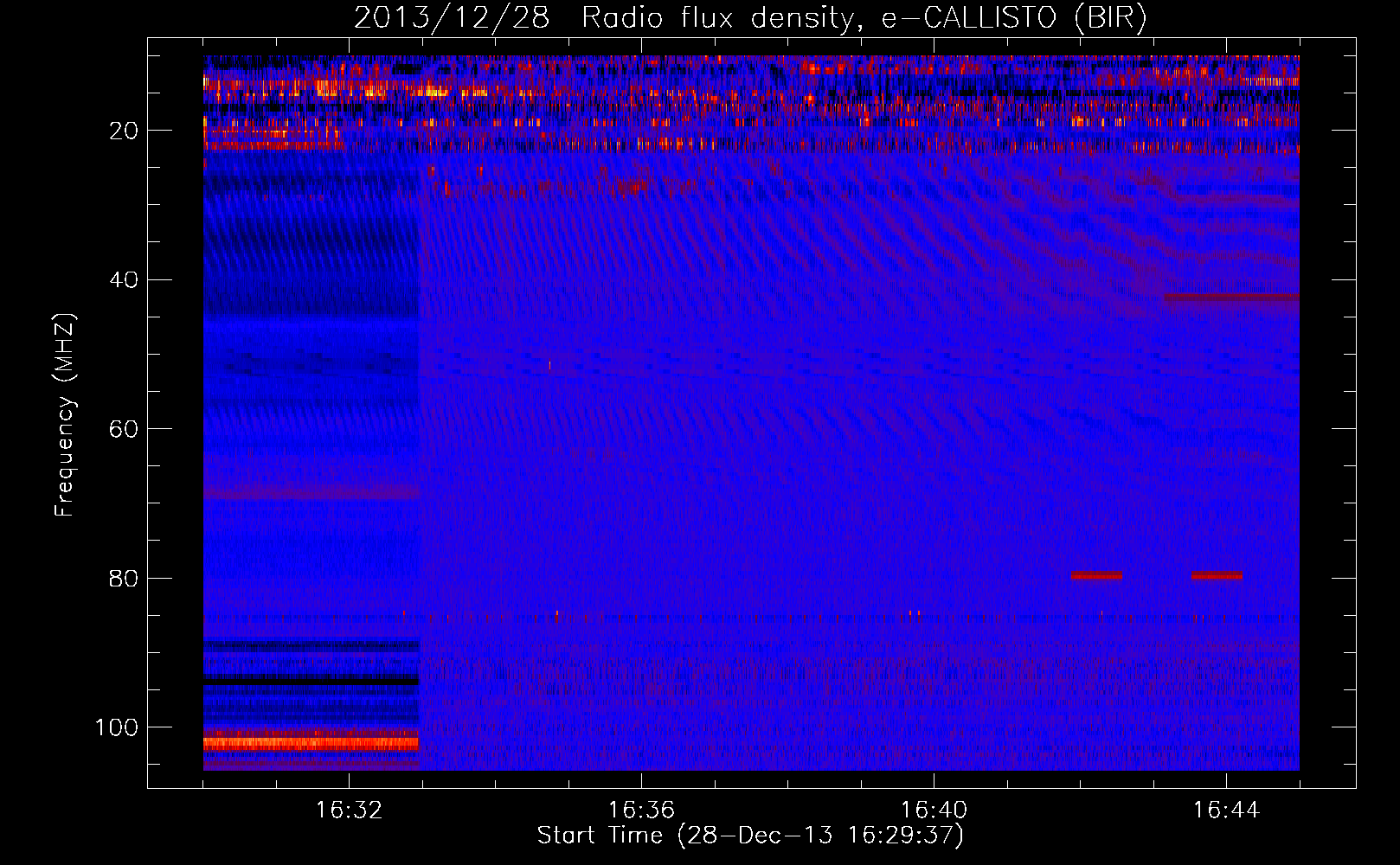Click the 'Start Time (28-Dec-13 16:29:37)' label
This screenshot has height=865, width=1400.
(x=750, y=836)
